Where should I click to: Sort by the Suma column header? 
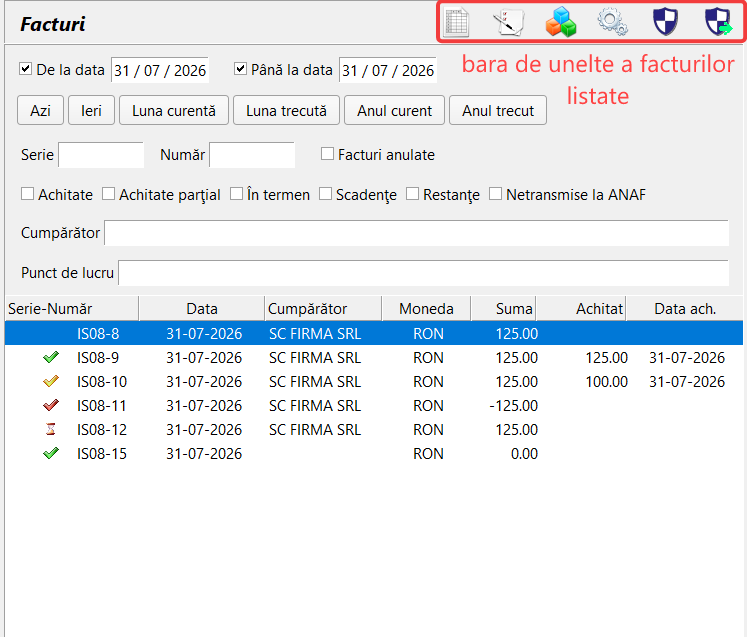click(504, 309)
